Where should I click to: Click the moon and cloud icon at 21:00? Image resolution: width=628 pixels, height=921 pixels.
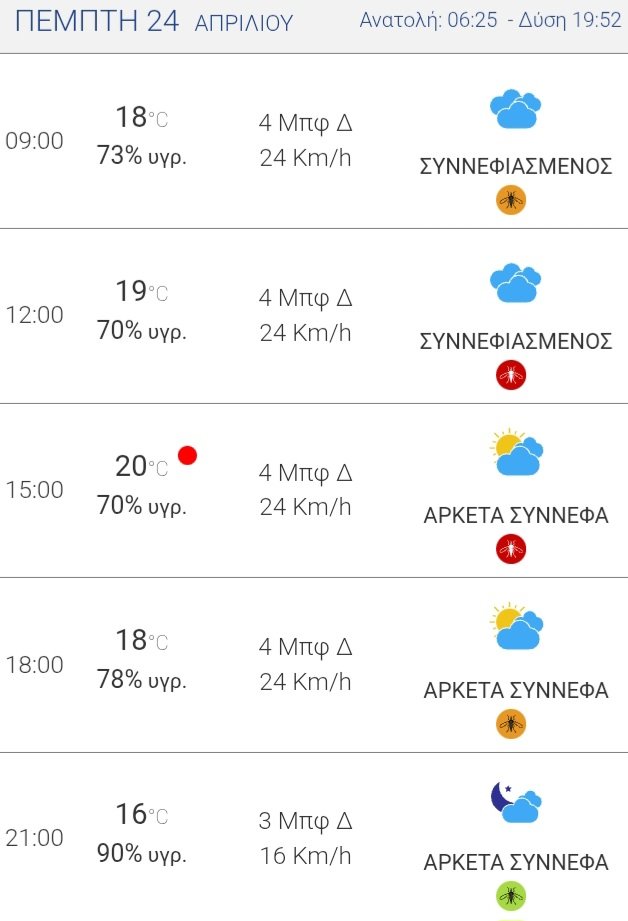[516, 802]
